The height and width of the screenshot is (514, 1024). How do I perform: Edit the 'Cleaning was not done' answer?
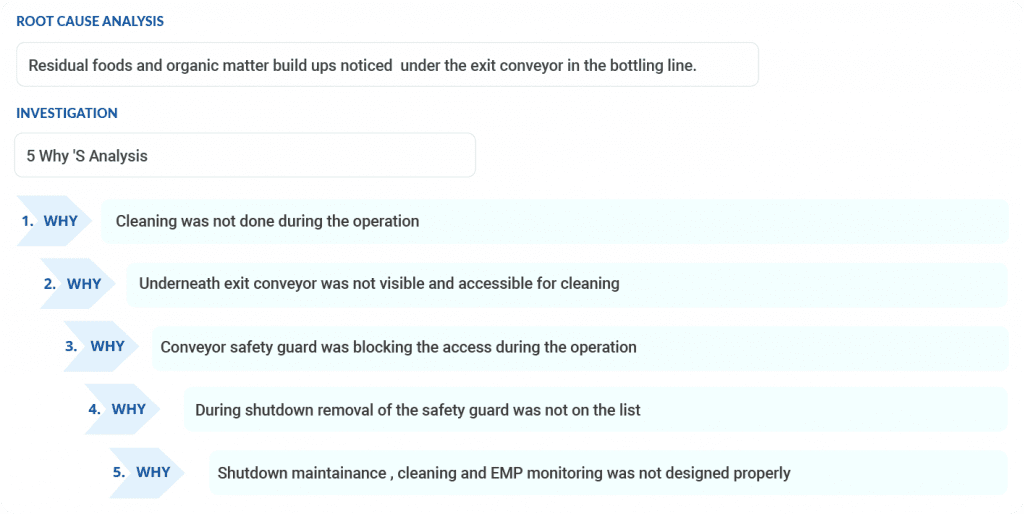555,221
